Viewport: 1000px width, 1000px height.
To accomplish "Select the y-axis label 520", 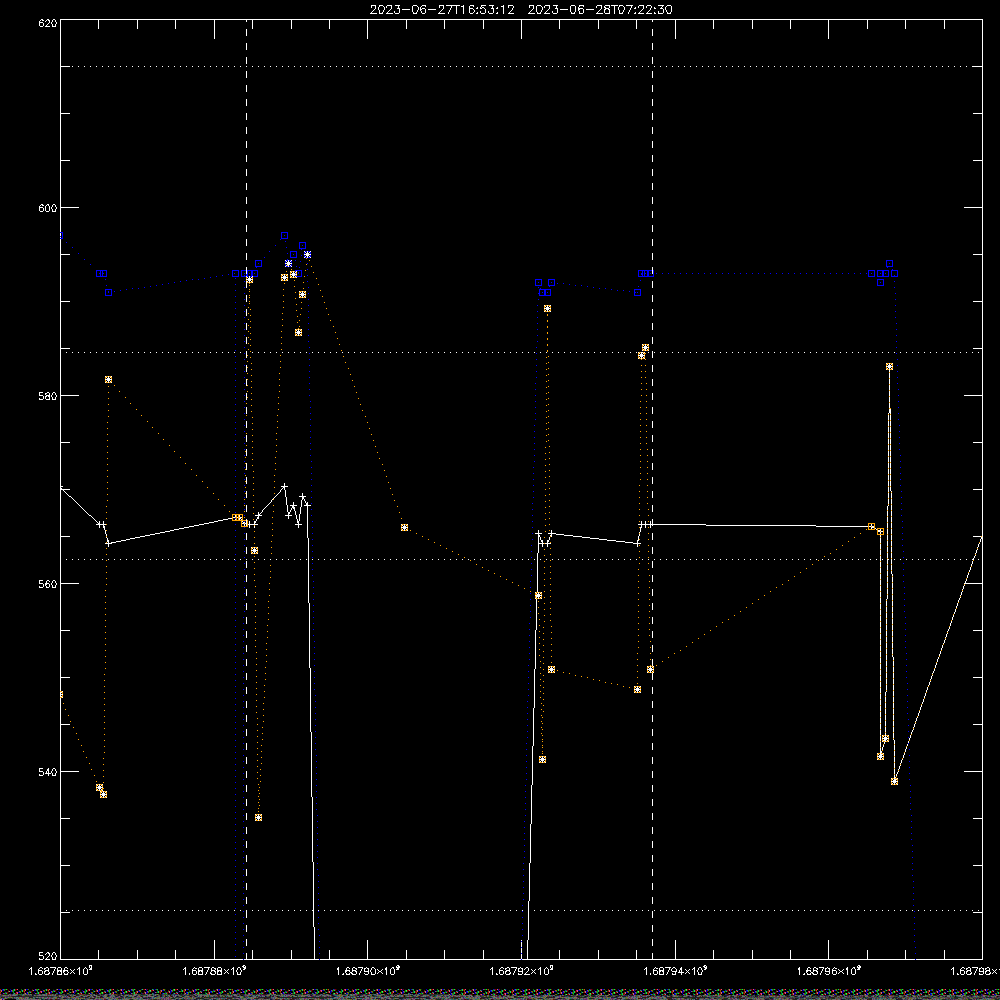I will [x=48, y=957].
